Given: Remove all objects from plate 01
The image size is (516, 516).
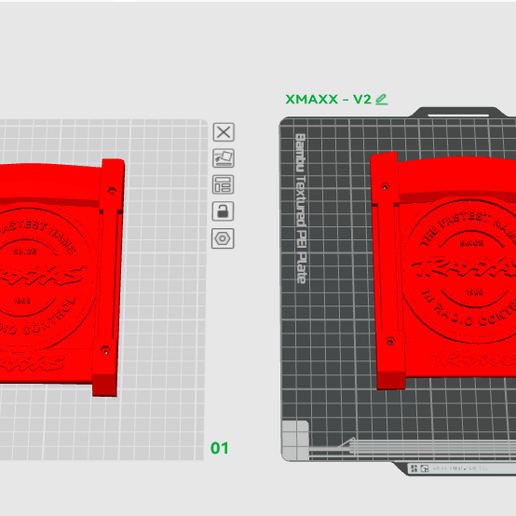Looking at the screenshot, I should [223, 132].
